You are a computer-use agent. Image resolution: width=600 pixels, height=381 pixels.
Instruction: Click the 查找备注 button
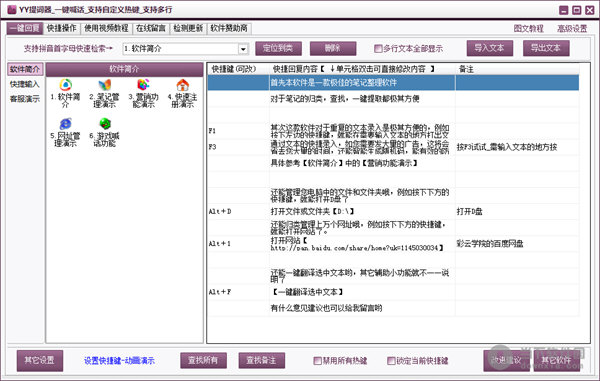(262, 360)
